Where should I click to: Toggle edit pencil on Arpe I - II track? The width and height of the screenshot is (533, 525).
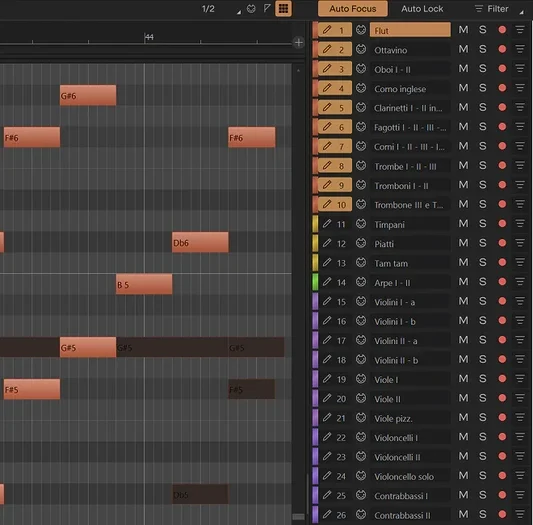pyautogui.click(x=327, y=282)
